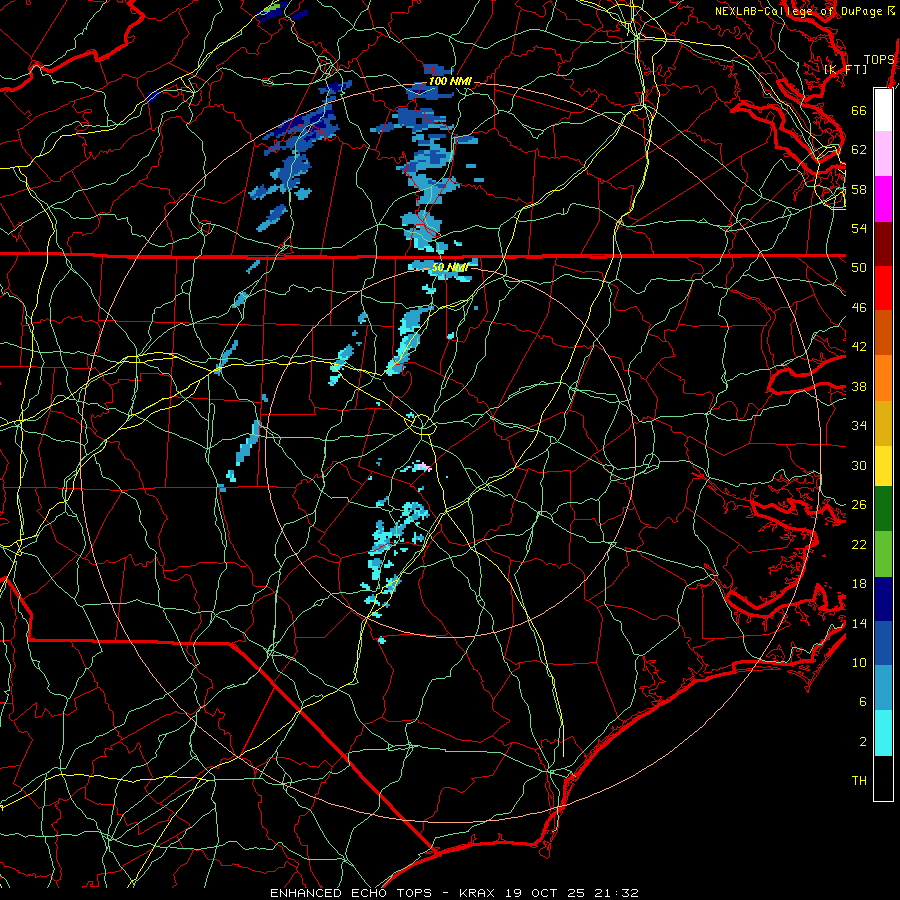The height and width of the screenshot is (900, 900).
Task: Click the cyan legend swatch above 2
Action: pyautogui.click(x=883, y=733)
